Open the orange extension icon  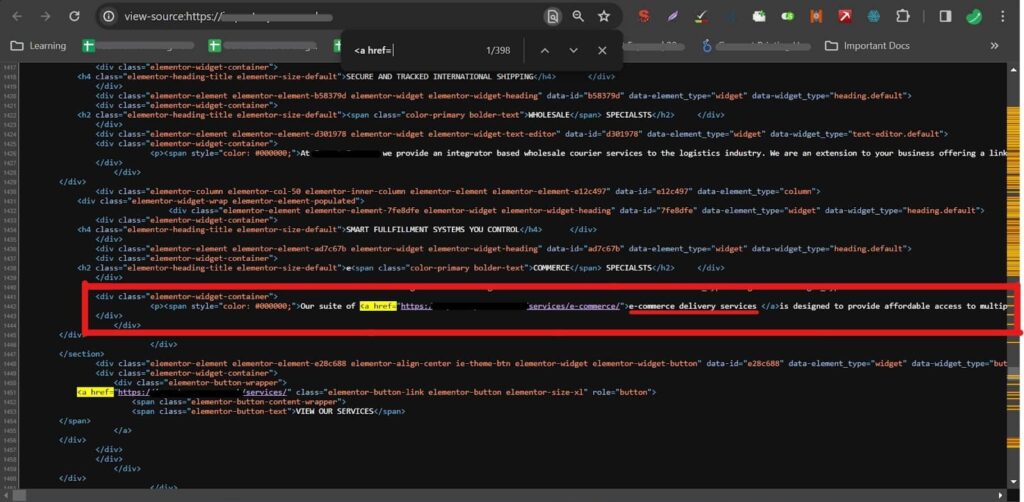(x=816, y=16)
